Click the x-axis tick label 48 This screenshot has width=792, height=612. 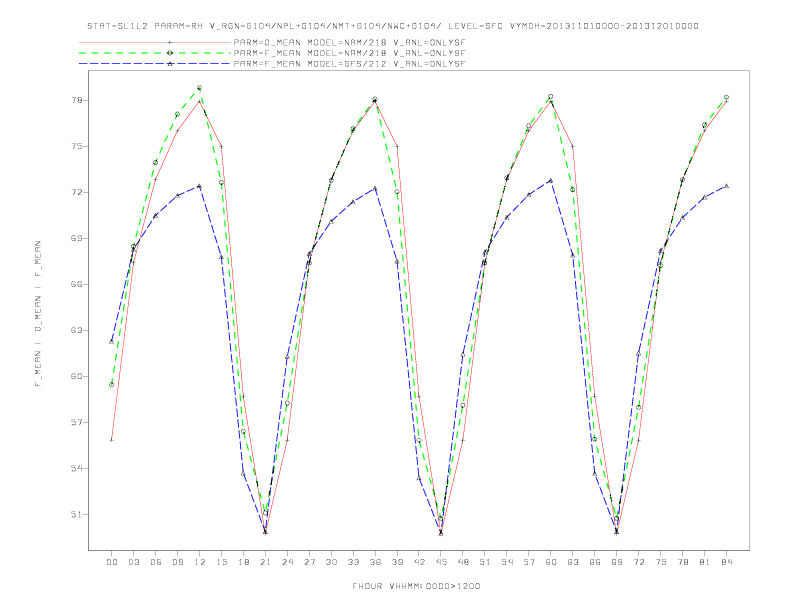[463, 562]
